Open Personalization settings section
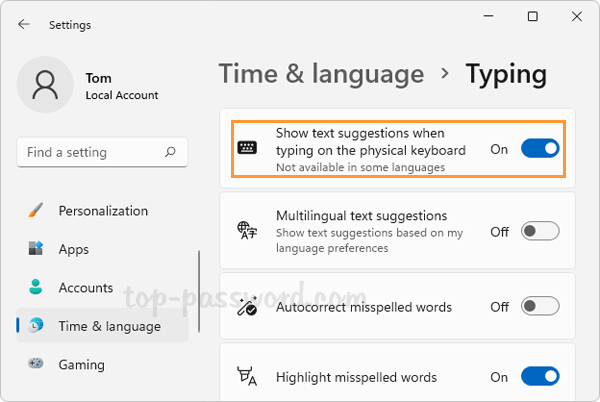Viewport: 600px width, 402px height. [103, 211]
